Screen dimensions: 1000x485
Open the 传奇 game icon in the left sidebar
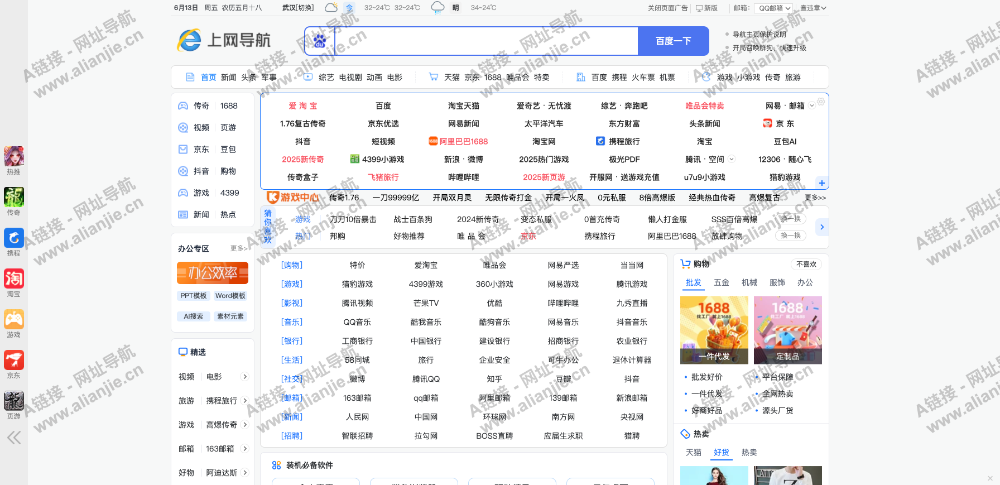tap(14, 197)
